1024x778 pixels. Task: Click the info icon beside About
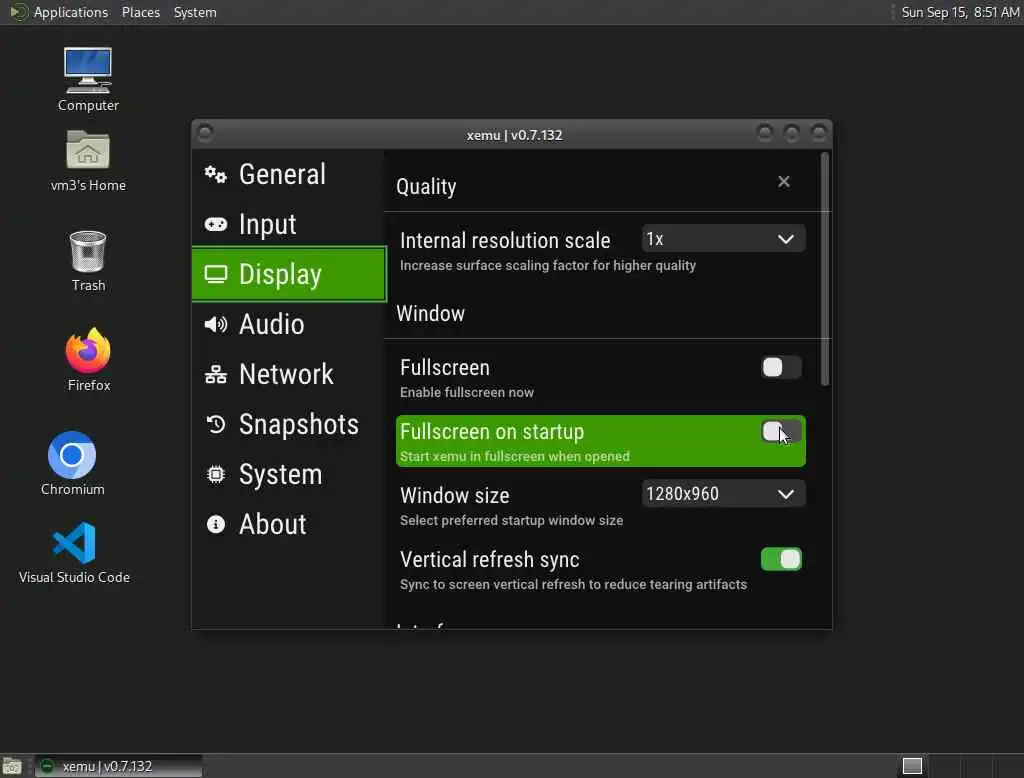pyautogui.click(x=216, y=525)
